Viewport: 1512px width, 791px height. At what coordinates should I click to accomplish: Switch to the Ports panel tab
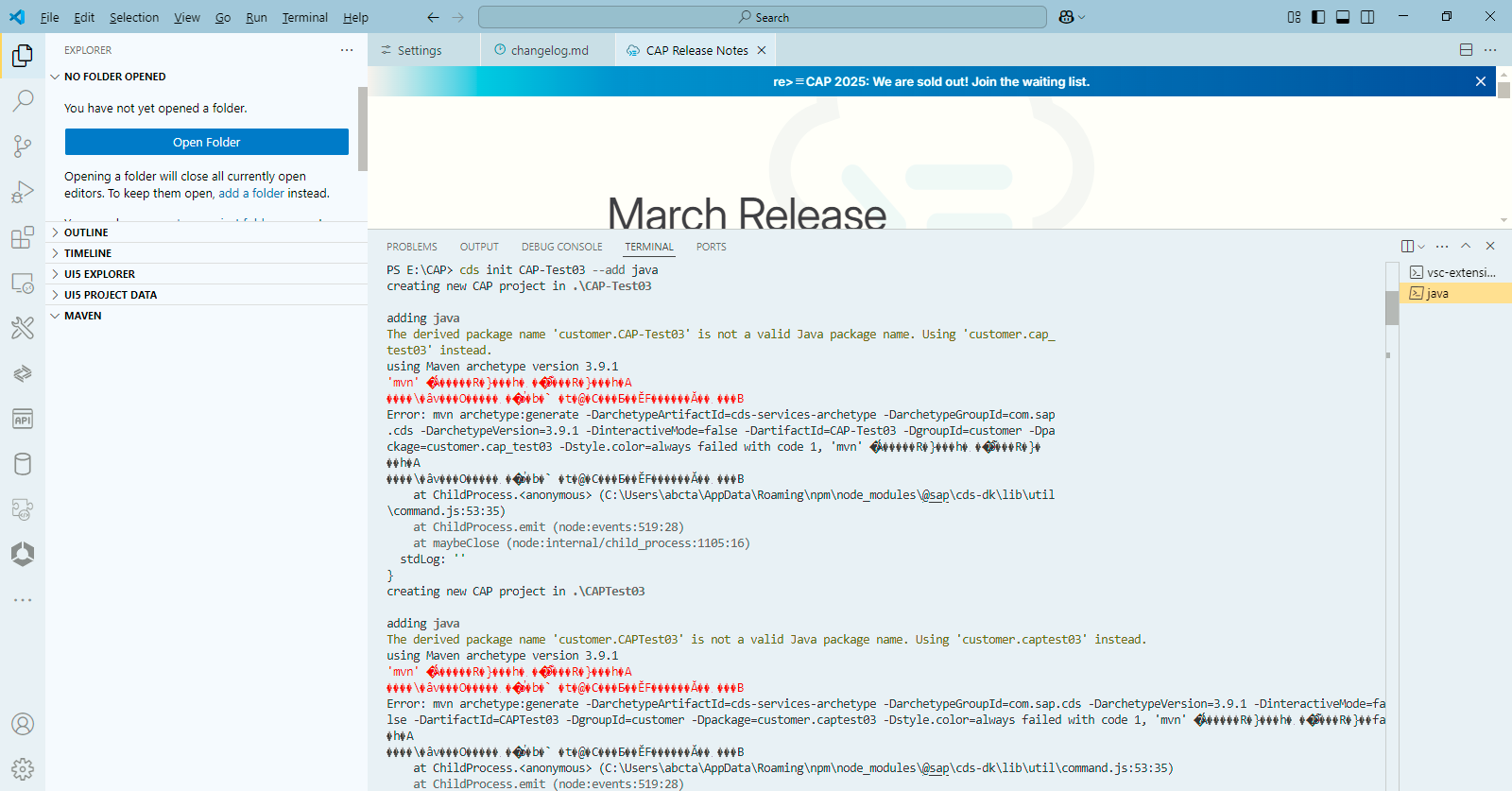(712, 247)
